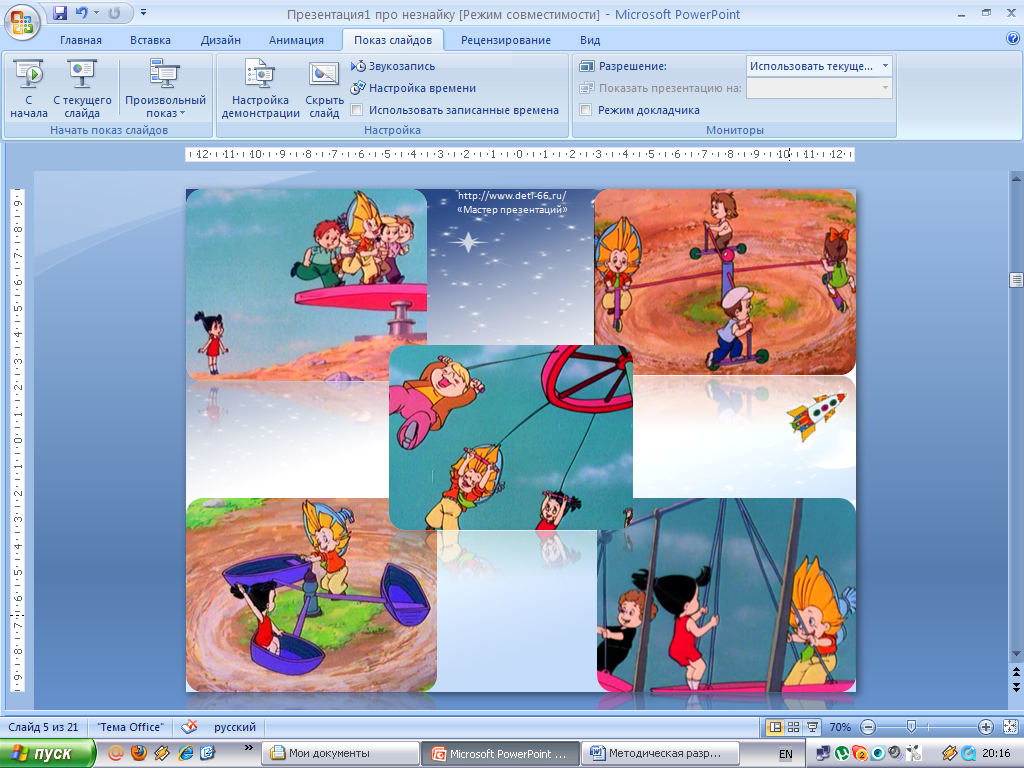The width and height of the screenshot is (1024, 768).
Task: Click the 70% zoom level button
Action: click(840, 727)
